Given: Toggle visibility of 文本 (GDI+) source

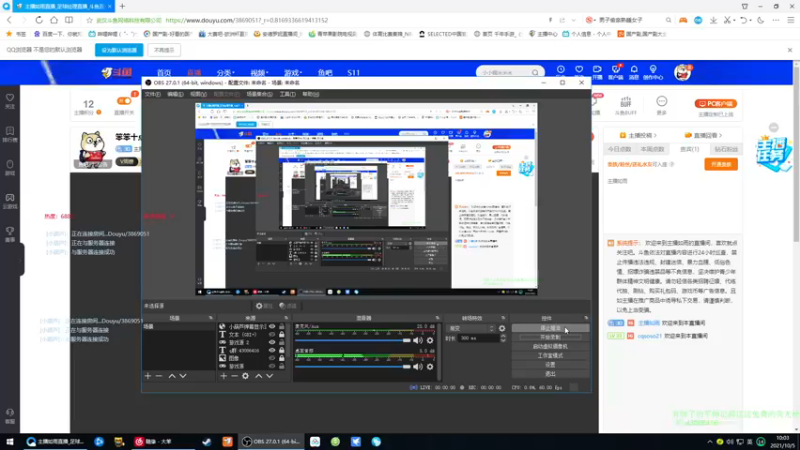Looking at the screenshot, I should tap(272, 335).
